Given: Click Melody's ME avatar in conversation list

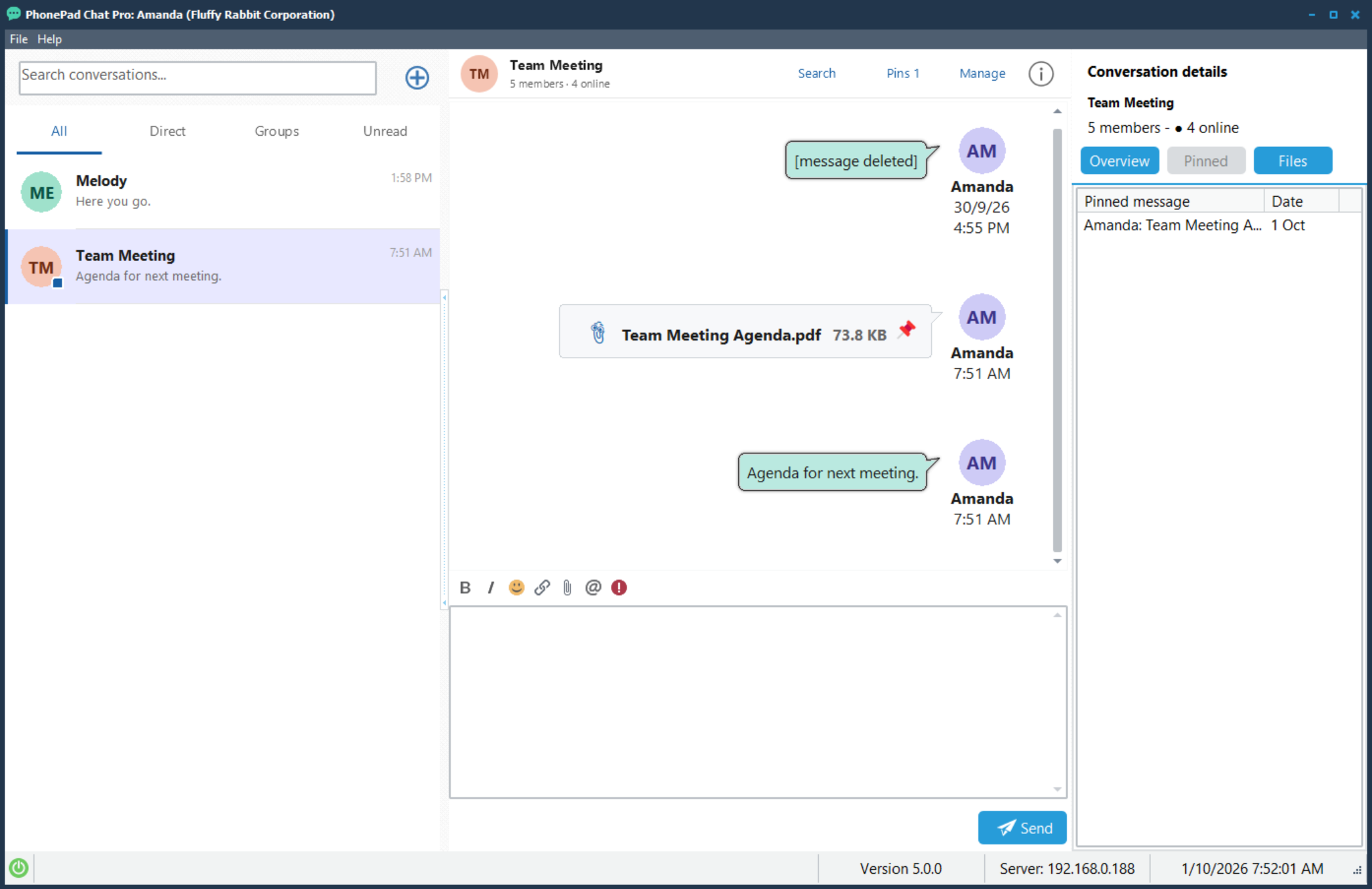Looking at the screenshot, I should point(41,192).
